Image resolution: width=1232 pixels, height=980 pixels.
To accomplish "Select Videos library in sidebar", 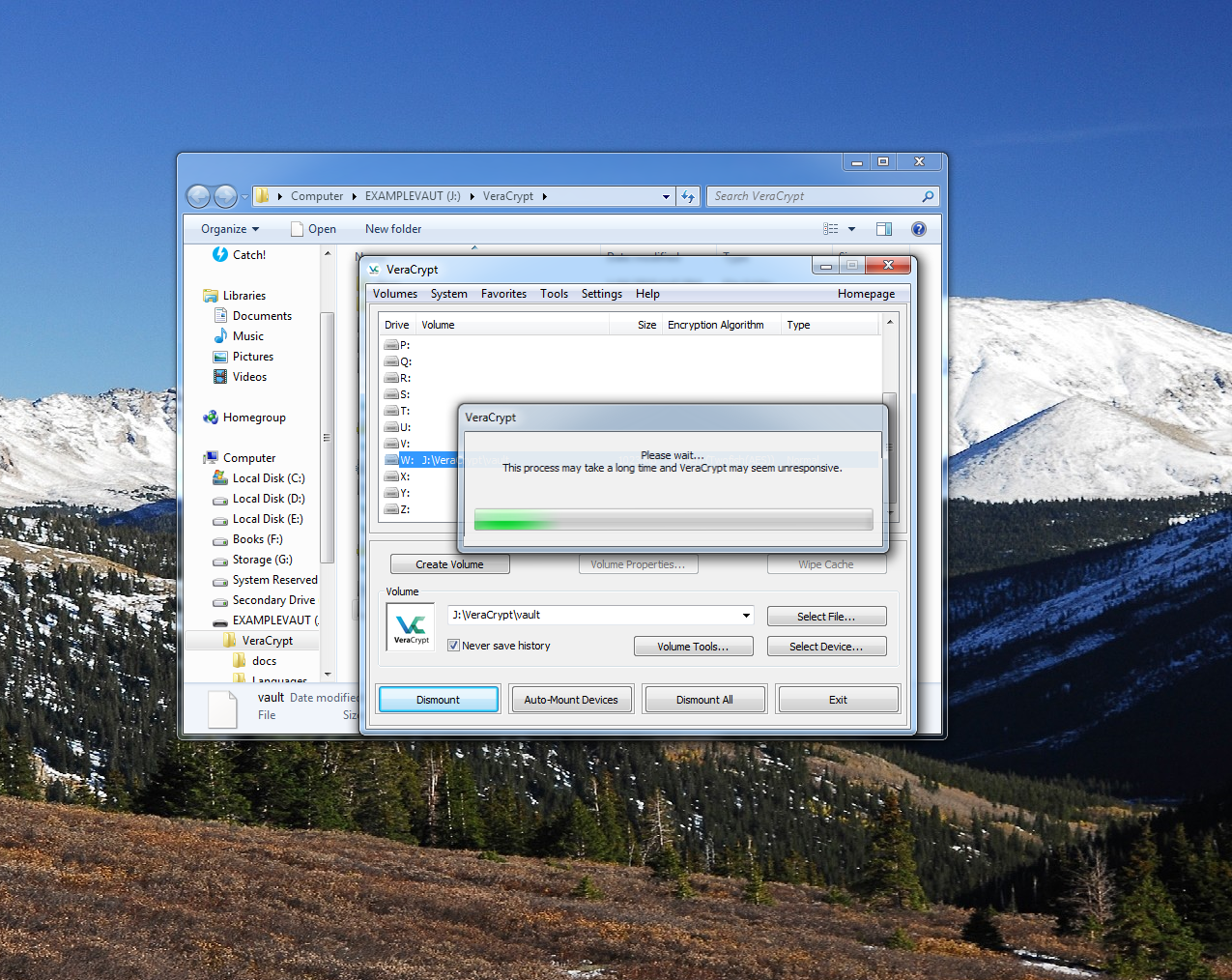I will [x=240, y=377].
